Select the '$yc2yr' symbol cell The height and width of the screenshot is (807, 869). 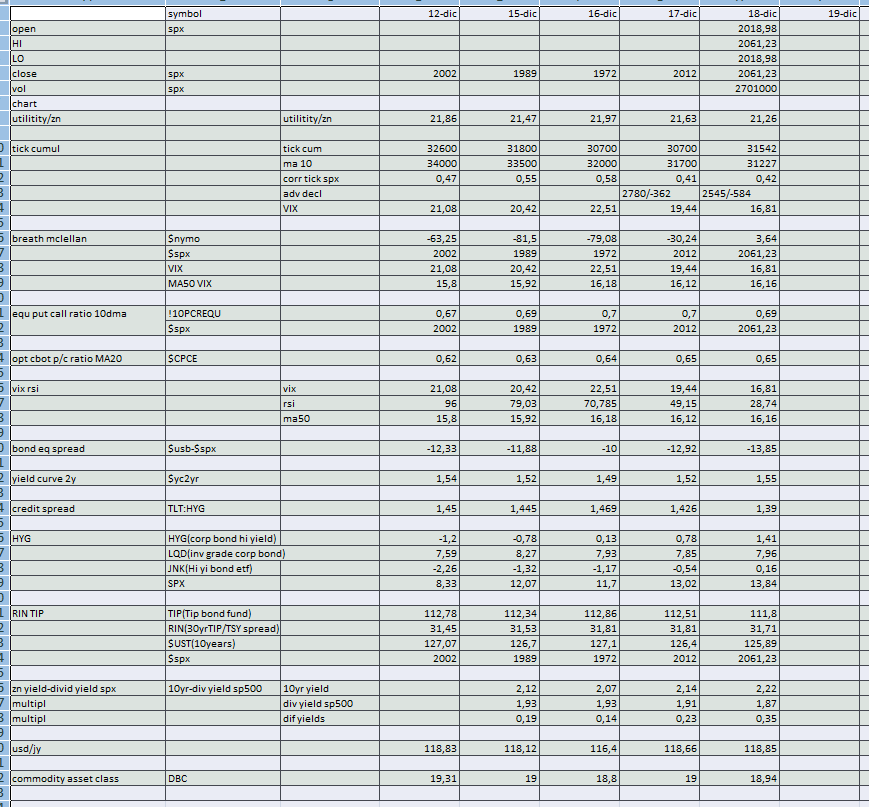click(223, 478)
